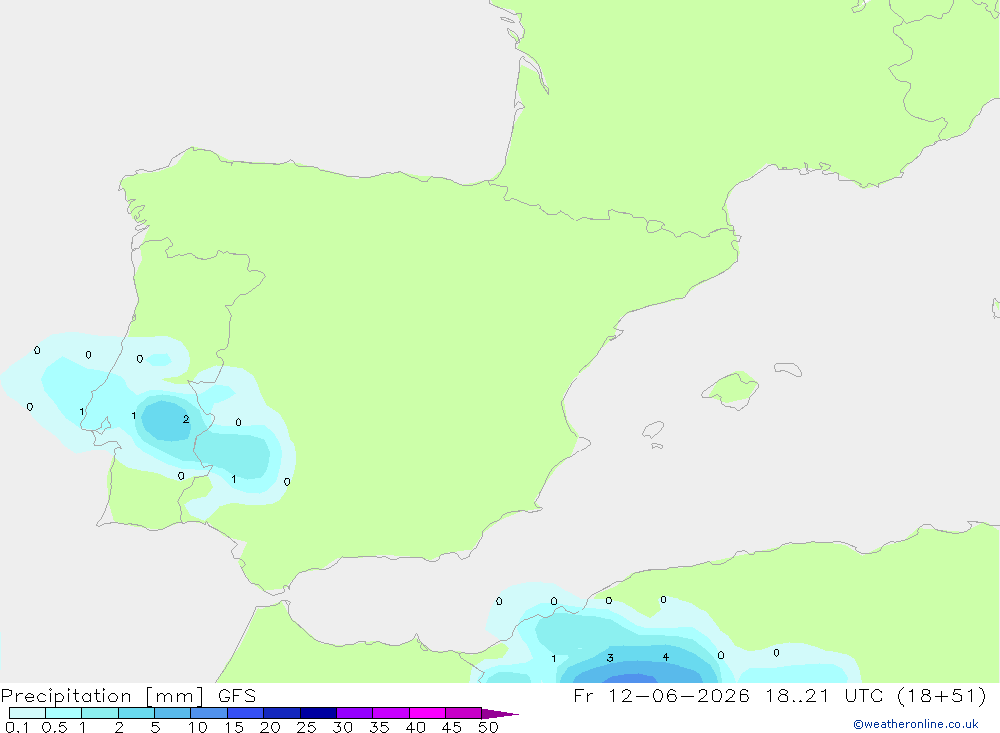Click the island of Menorca outline
1000x733 pixels.
788,369
